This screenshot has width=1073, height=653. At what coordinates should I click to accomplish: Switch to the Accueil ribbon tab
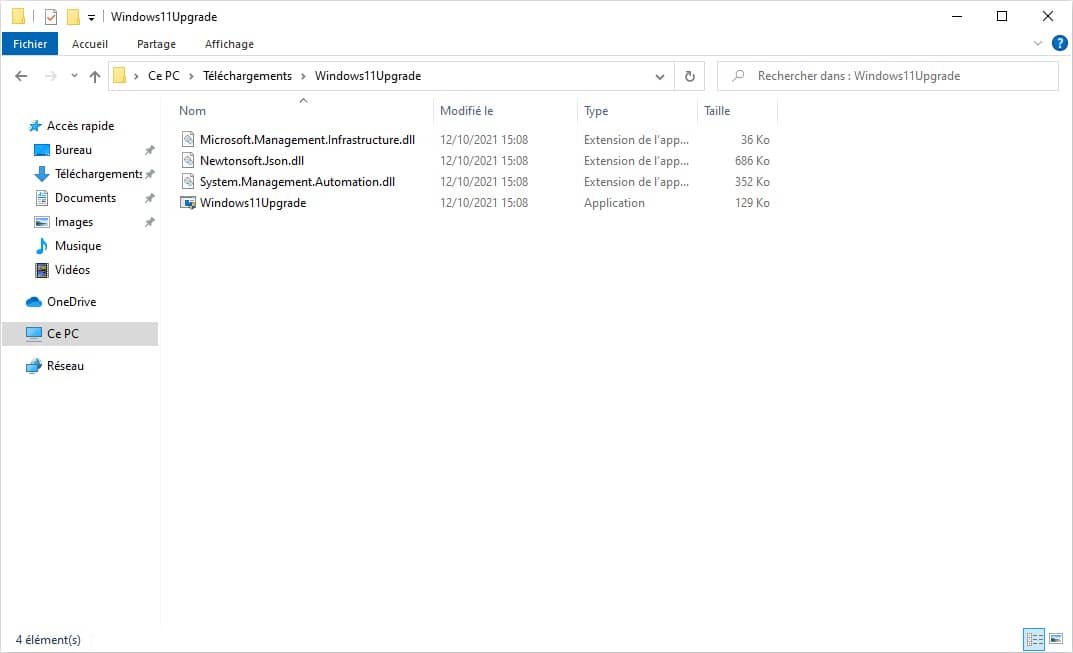[90, 44]
